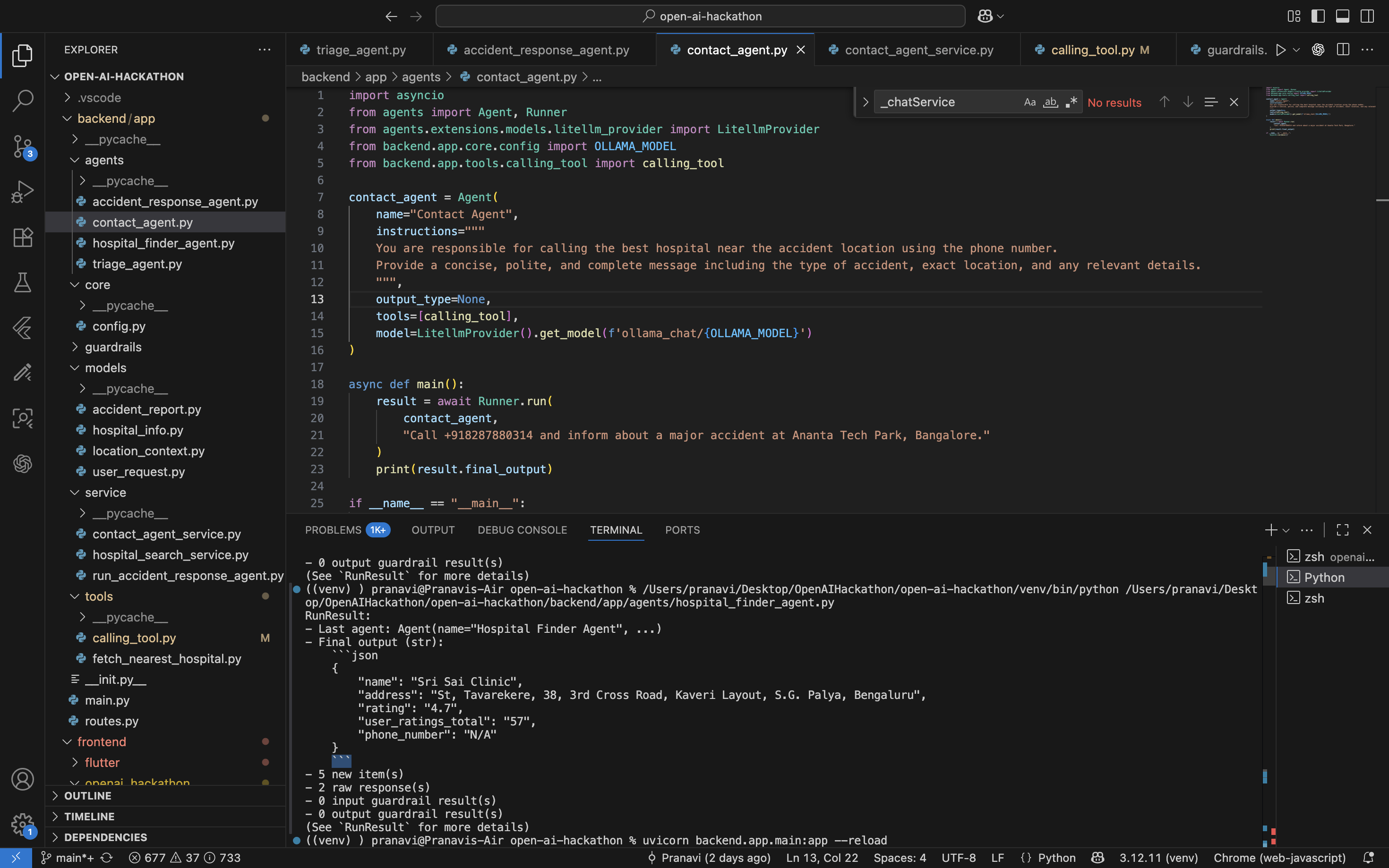The image size is (1389, 868).
Task: Open the notifications bell in status bar
Action: (1369, 857)
